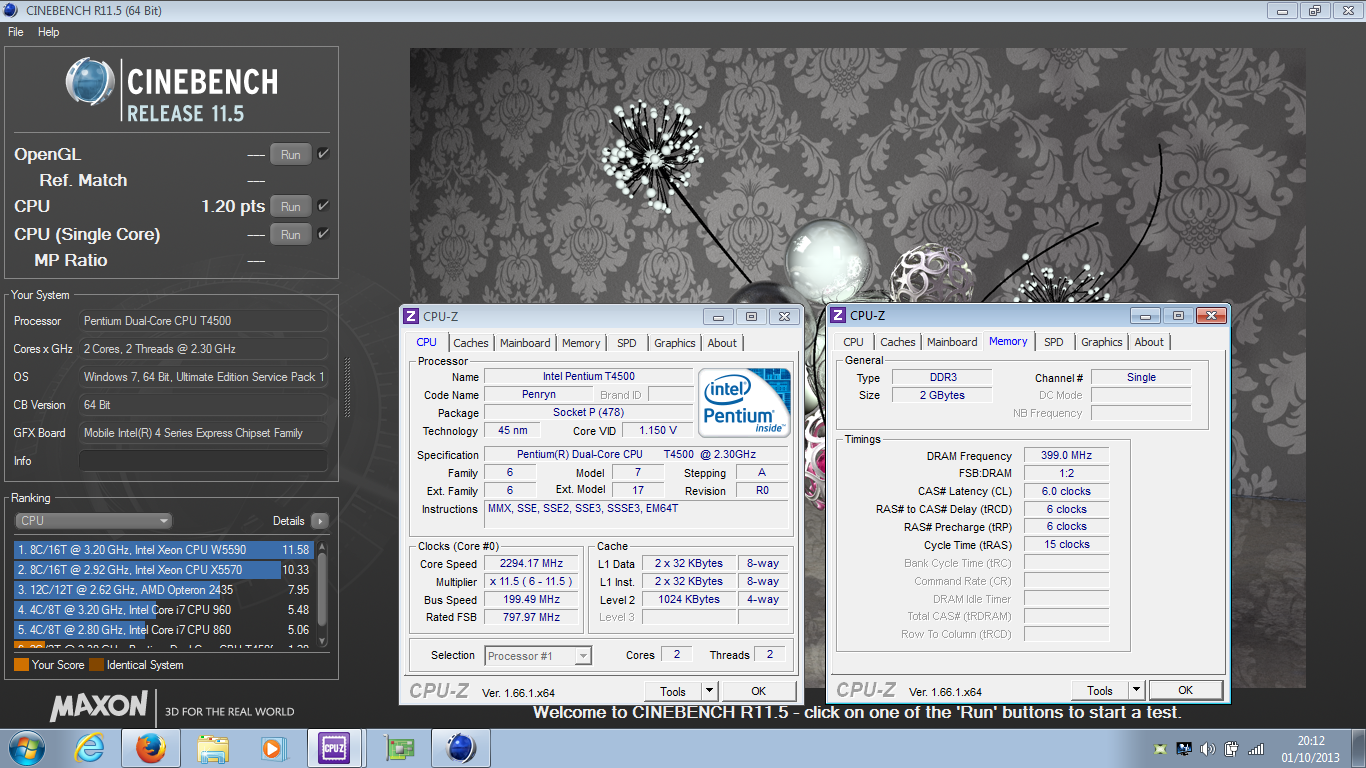Run the CPU (Single Core) benchmark
1366x768 pixels.
[x=291, y=235]
